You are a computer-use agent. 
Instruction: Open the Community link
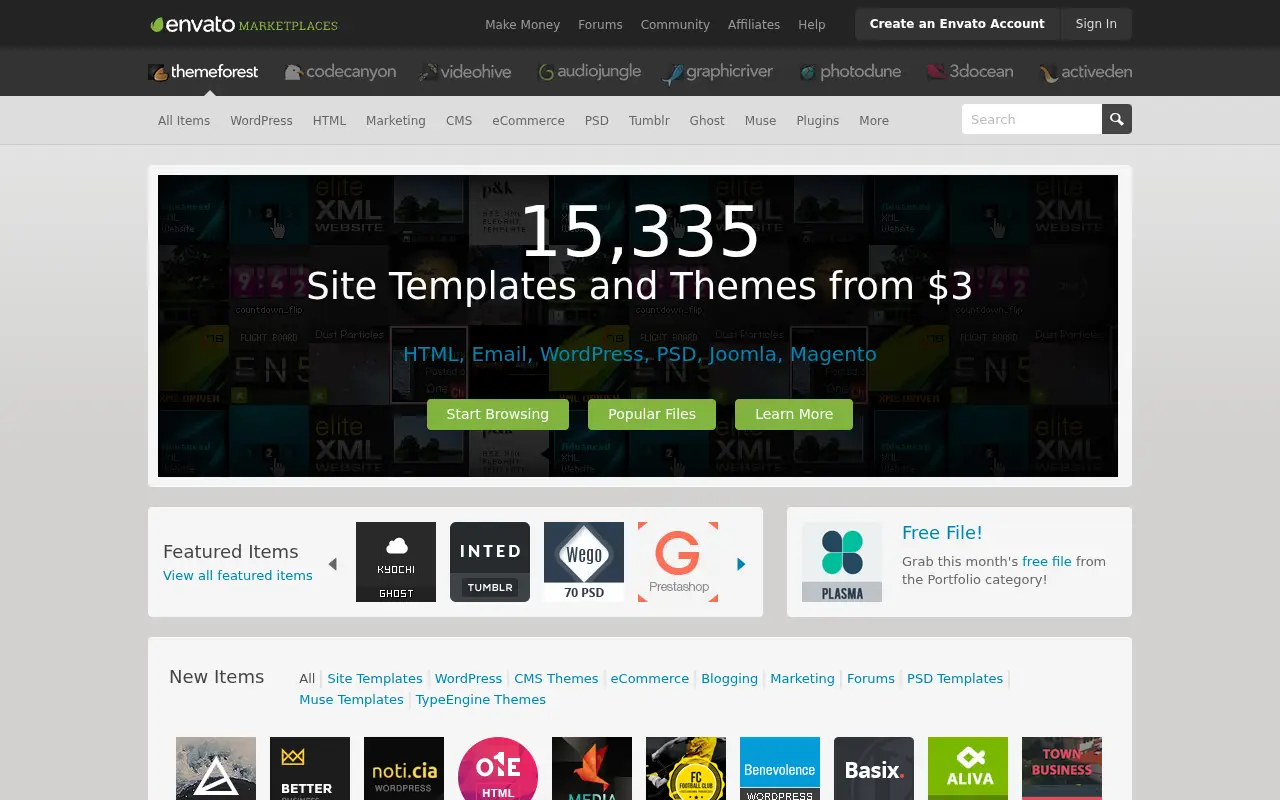pos(675,24)
